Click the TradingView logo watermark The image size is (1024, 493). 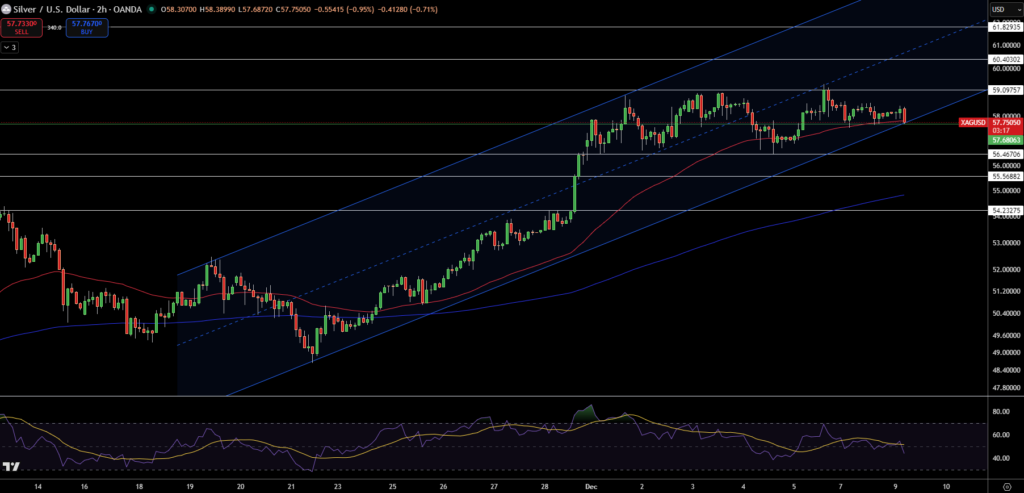click(12, 467)
